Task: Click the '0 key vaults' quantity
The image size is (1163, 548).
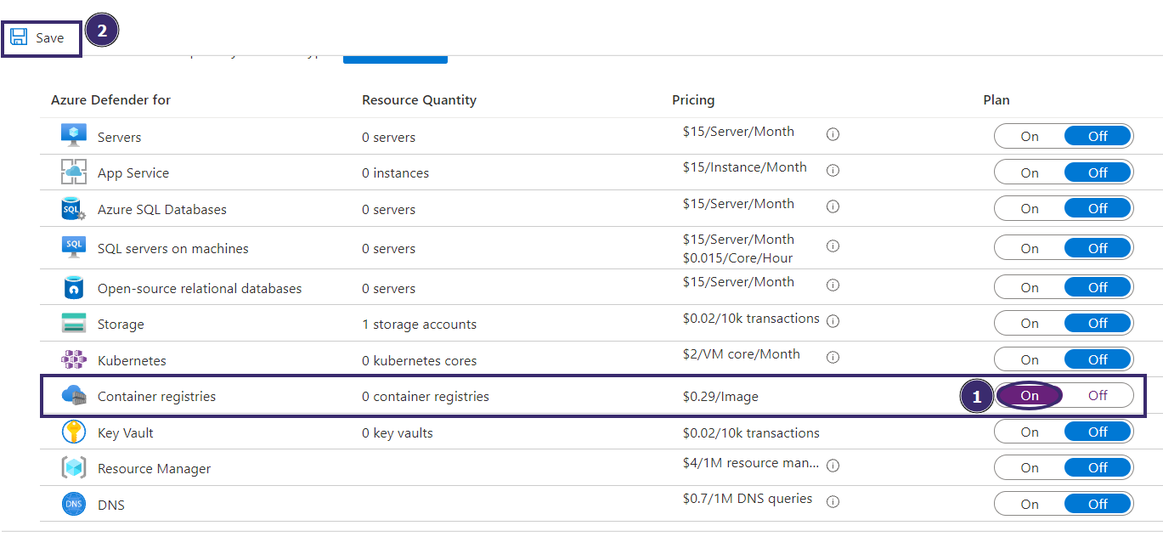Action: pos(398,432)
